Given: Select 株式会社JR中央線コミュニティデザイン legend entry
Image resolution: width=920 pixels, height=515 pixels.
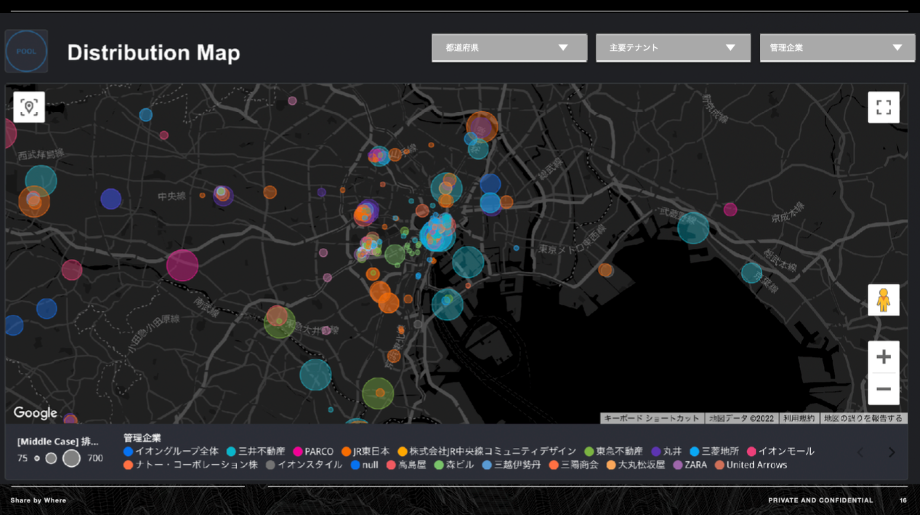Looking at the screenshot, I should (487, 451).
